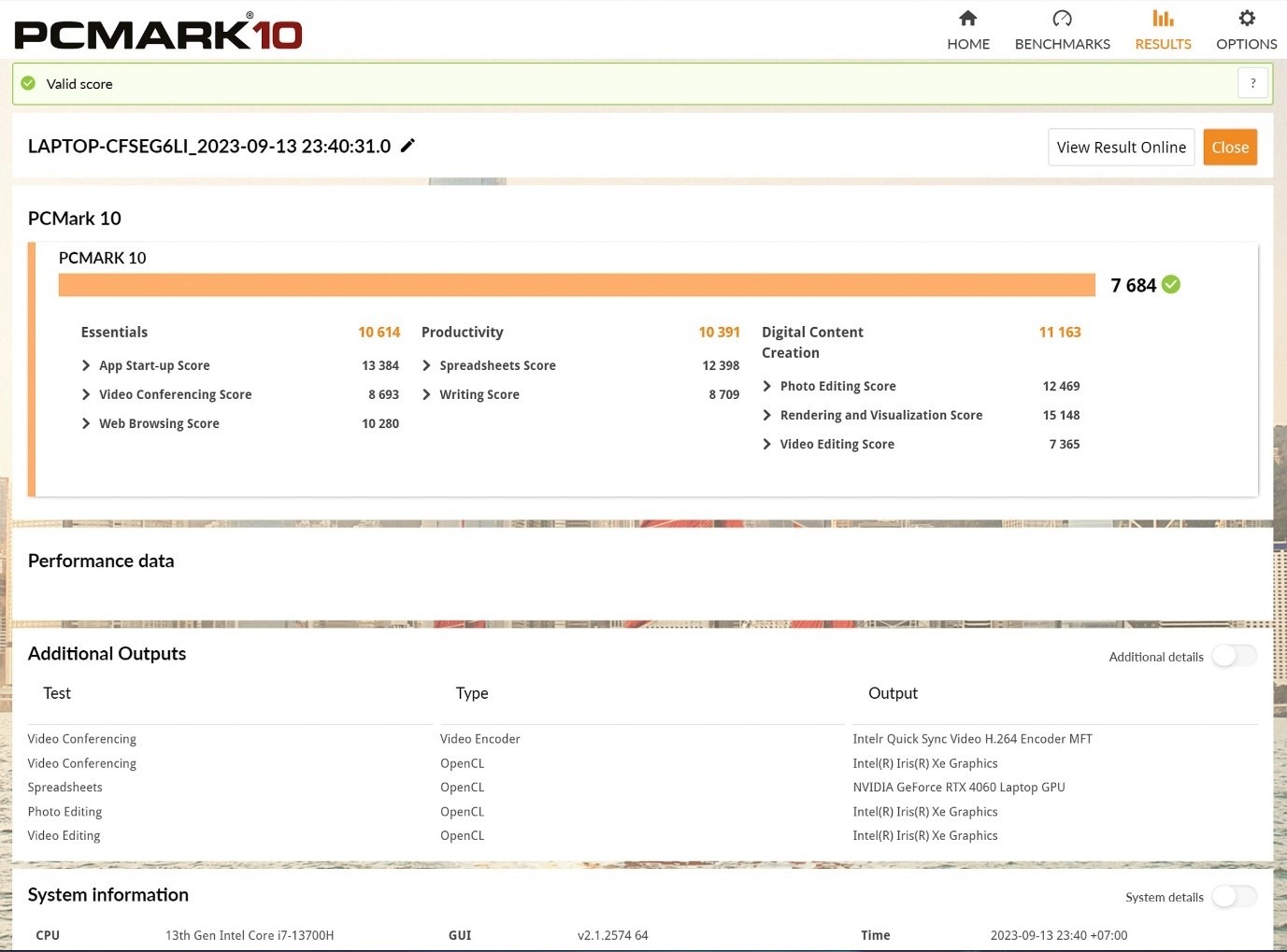1287x952 pixels.
Task: Open the Options tab
Action: 1246,31
